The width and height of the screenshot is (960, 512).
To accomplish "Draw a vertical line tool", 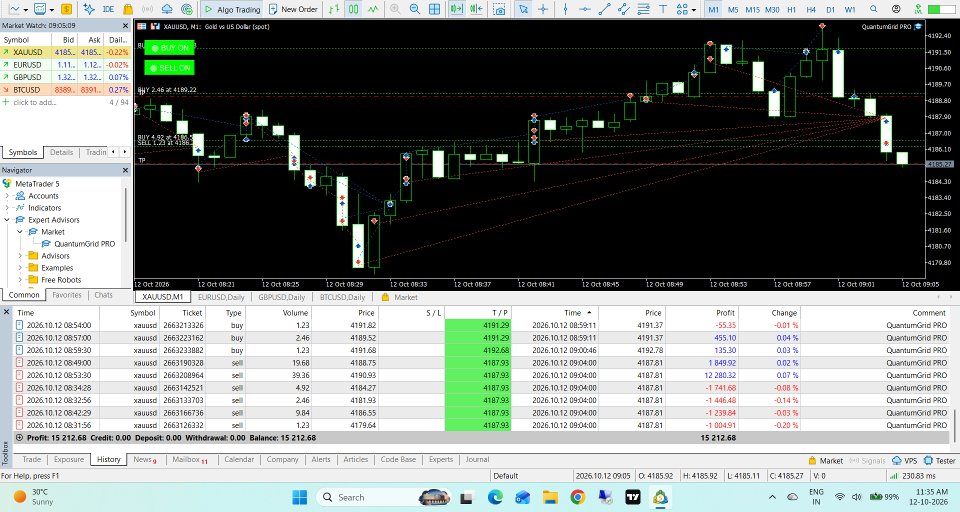I will click(565, 9).
